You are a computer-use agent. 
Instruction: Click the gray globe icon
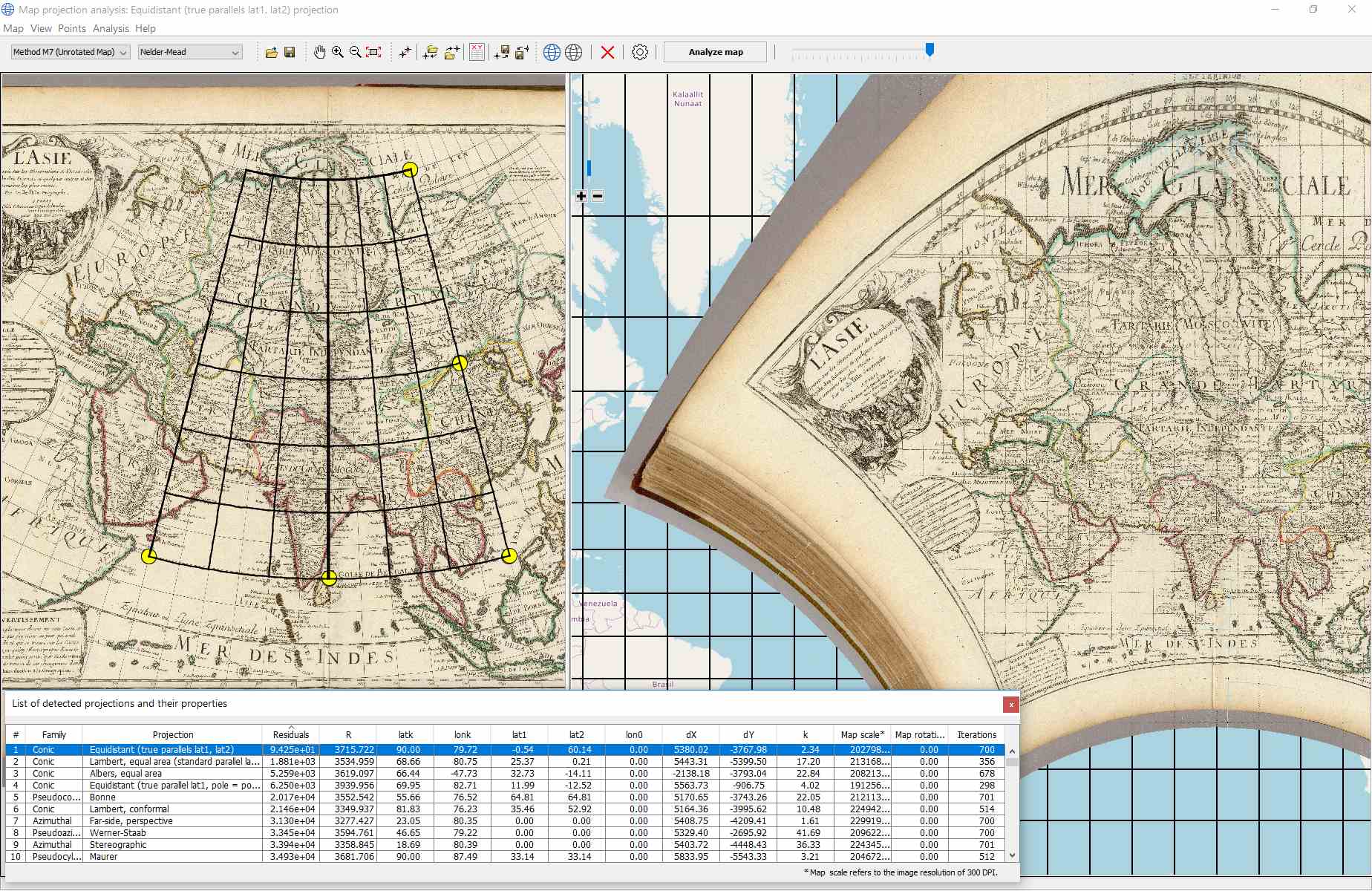coord(573,52)
